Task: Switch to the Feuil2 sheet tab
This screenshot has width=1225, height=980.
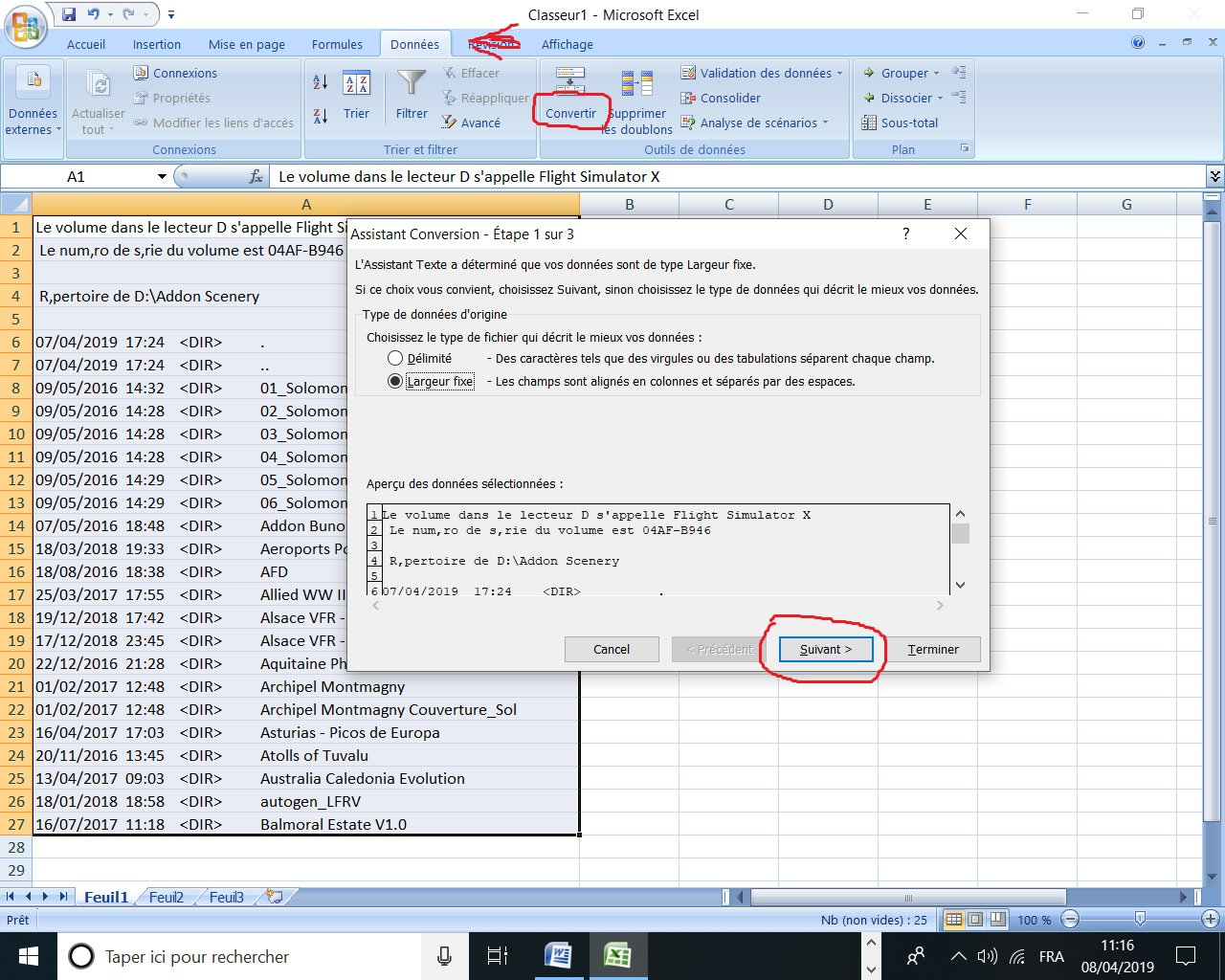Action: click(x=166, y=897)
